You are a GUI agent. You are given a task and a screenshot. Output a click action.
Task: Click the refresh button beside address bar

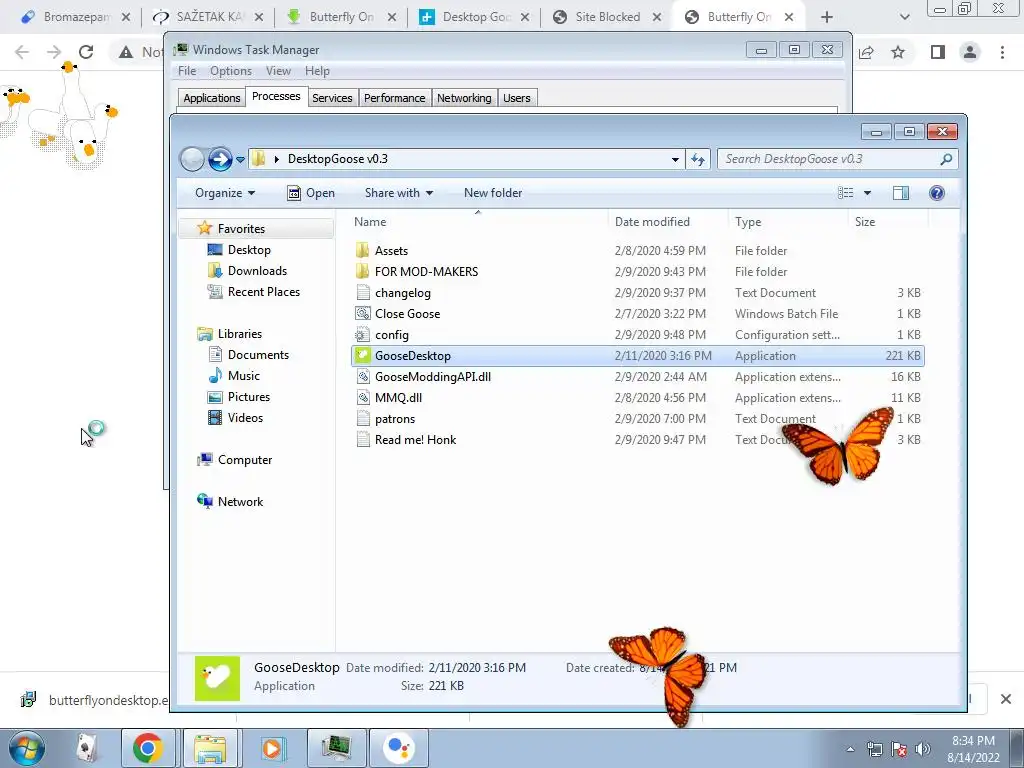(697, 159)
